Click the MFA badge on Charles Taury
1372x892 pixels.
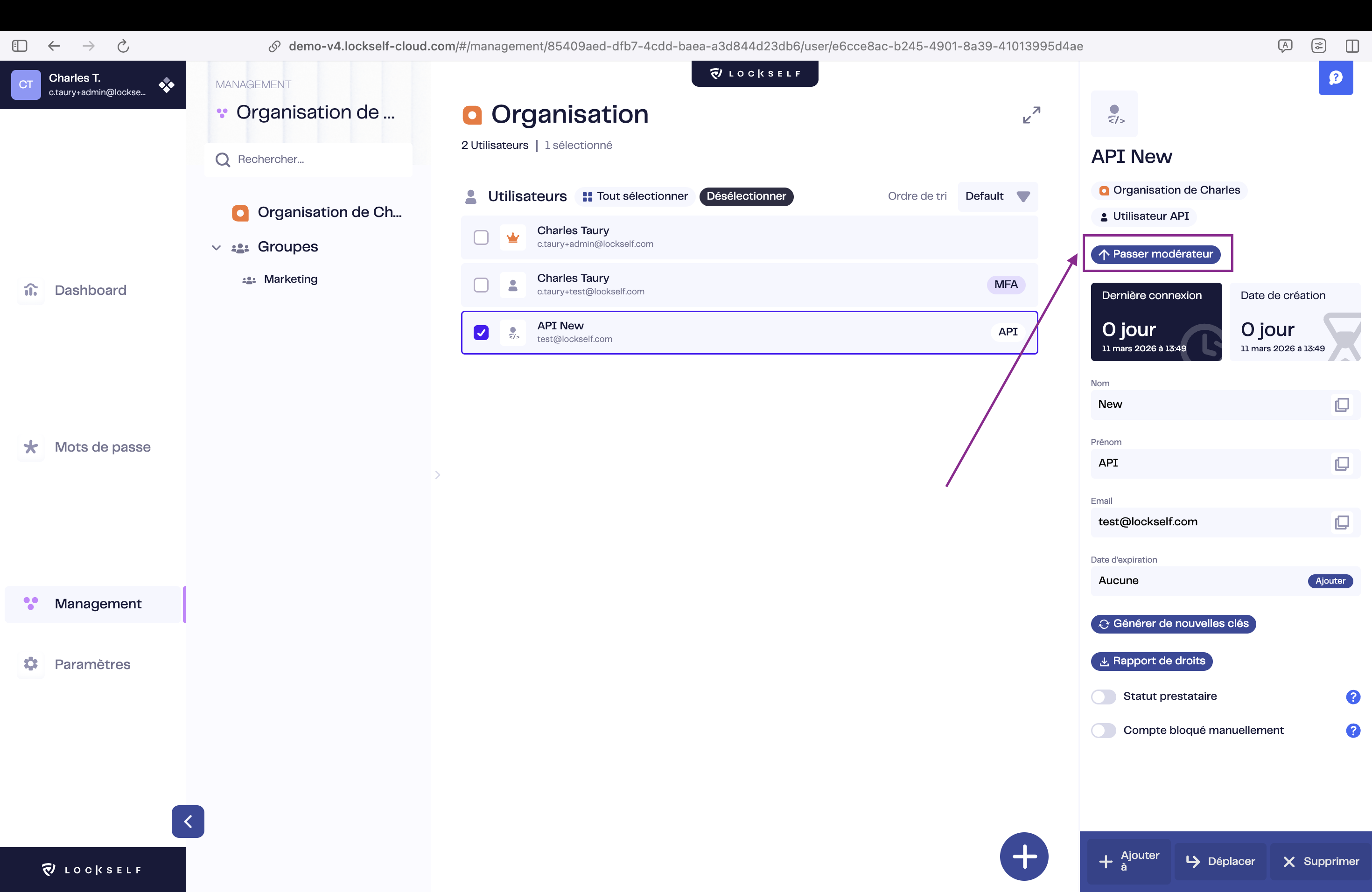(1006, 284)
